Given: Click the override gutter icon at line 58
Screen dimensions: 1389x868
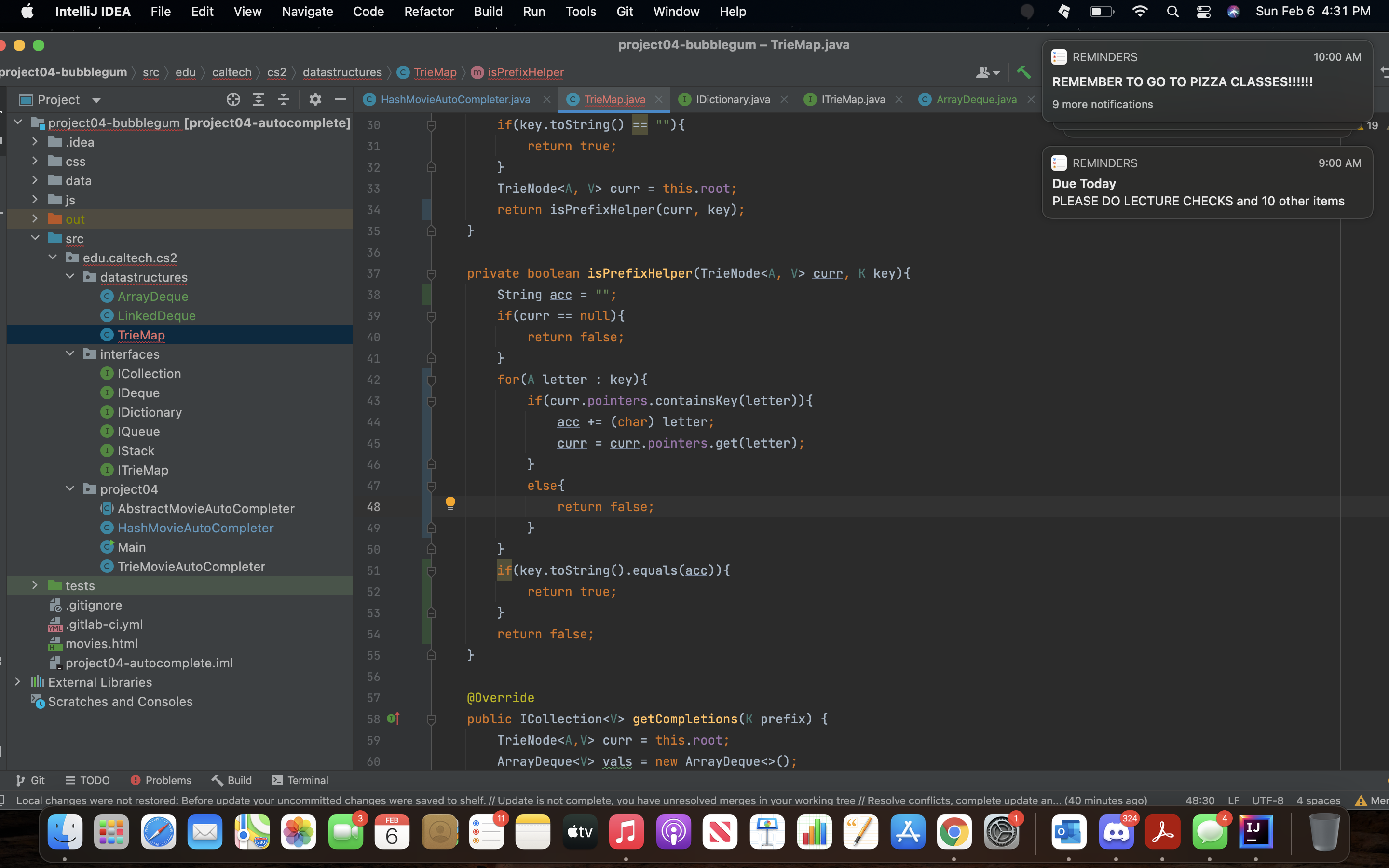Looking at the screenshot, I should [393, 718].
